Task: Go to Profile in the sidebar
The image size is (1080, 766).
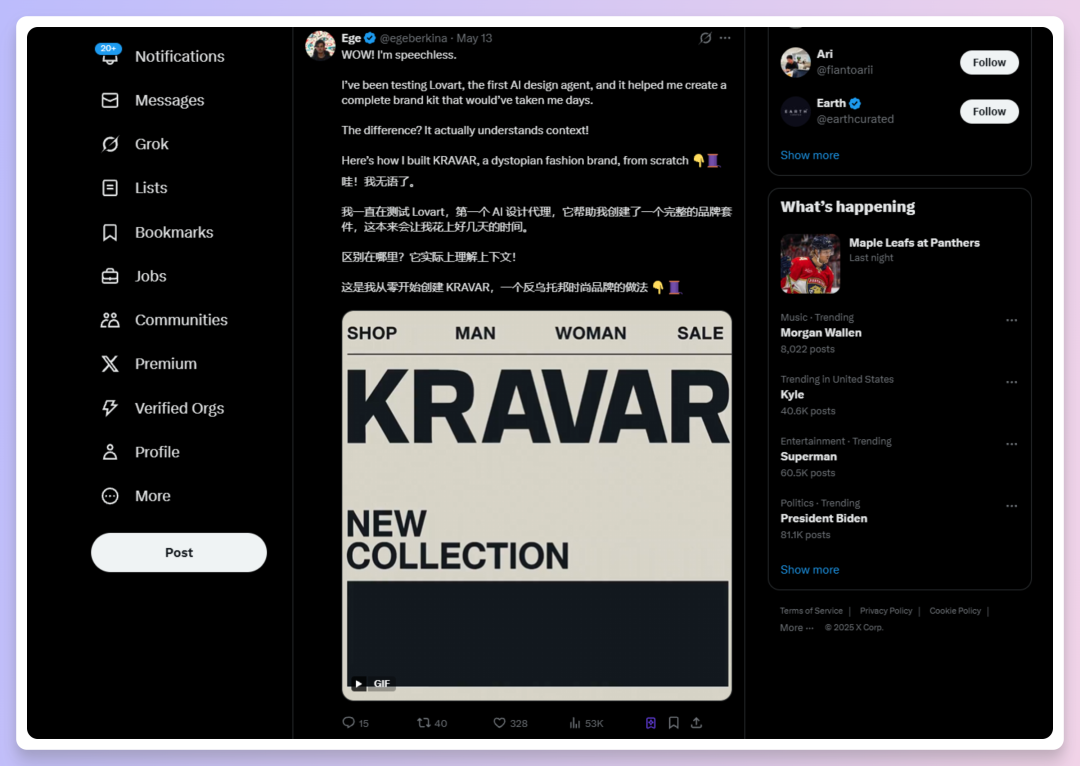Action: click(157, 452)
